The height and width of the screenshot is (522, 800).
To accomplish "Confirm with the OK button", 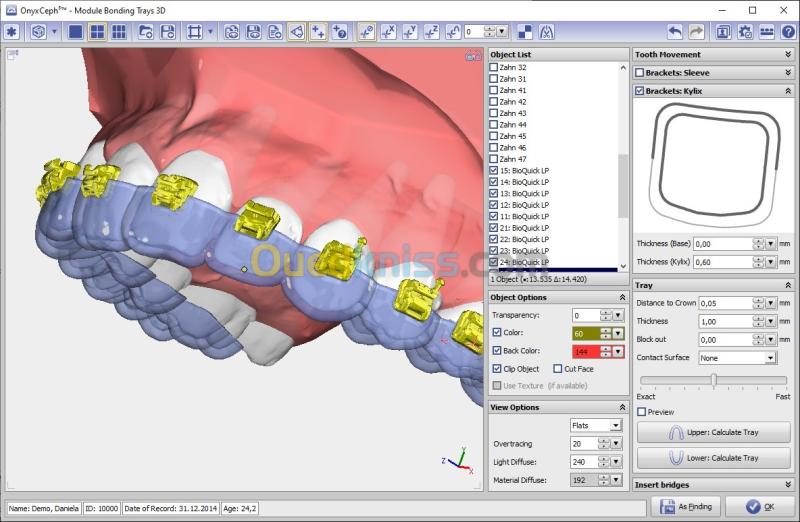I will tap(760, 506).
